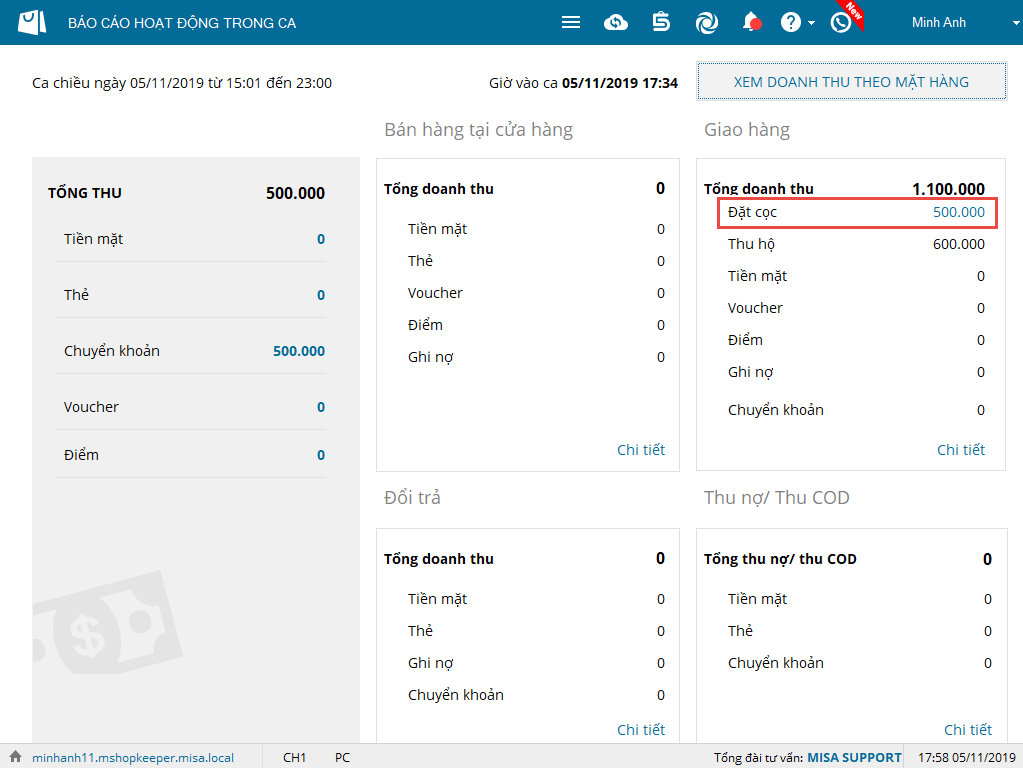Open notifications bell
The height and width of the screenshot is (768, 1023).
tap(752, 22)
